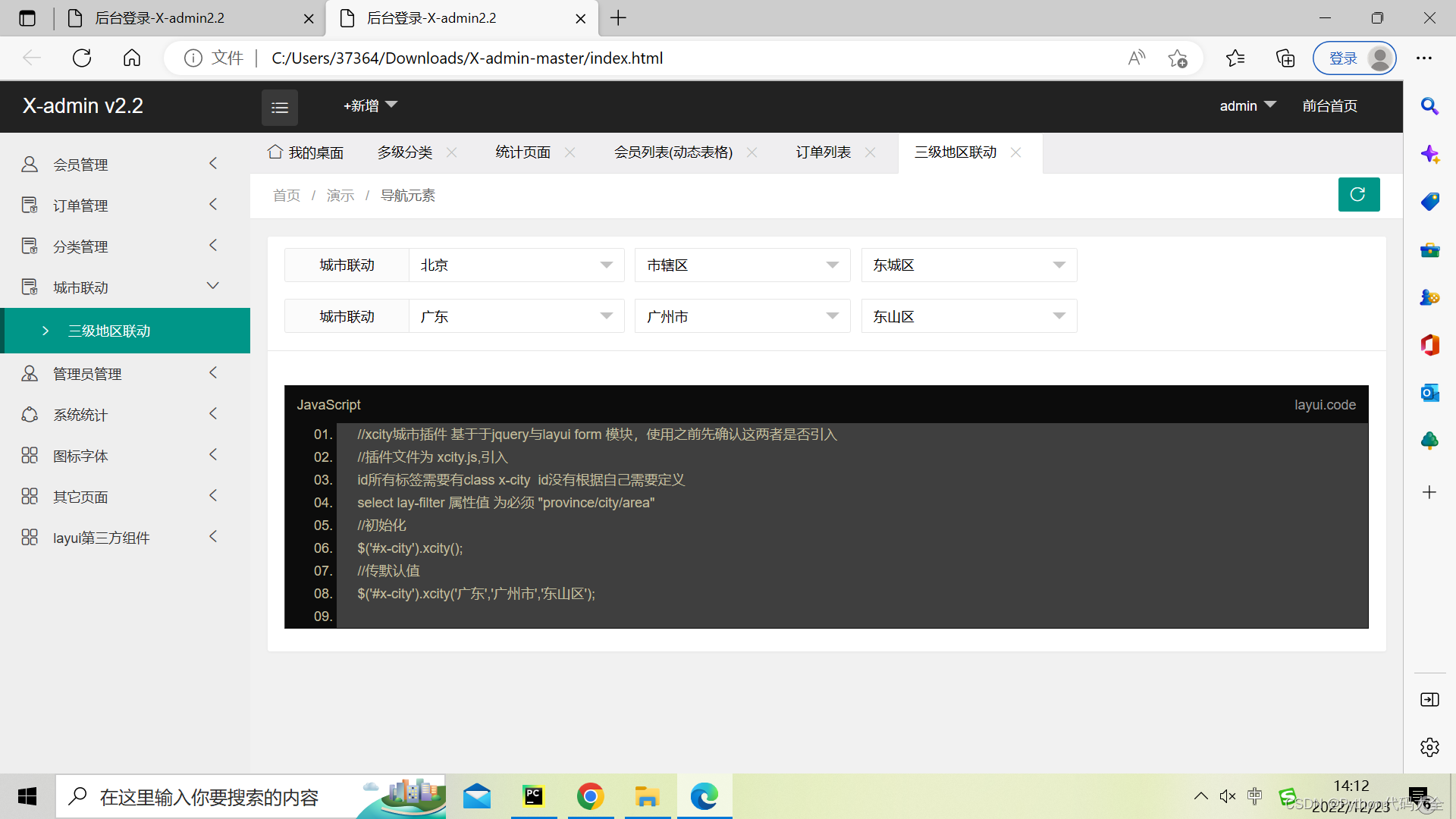
Task: Open the browser settings and more menu
Action: (1424, 58)
